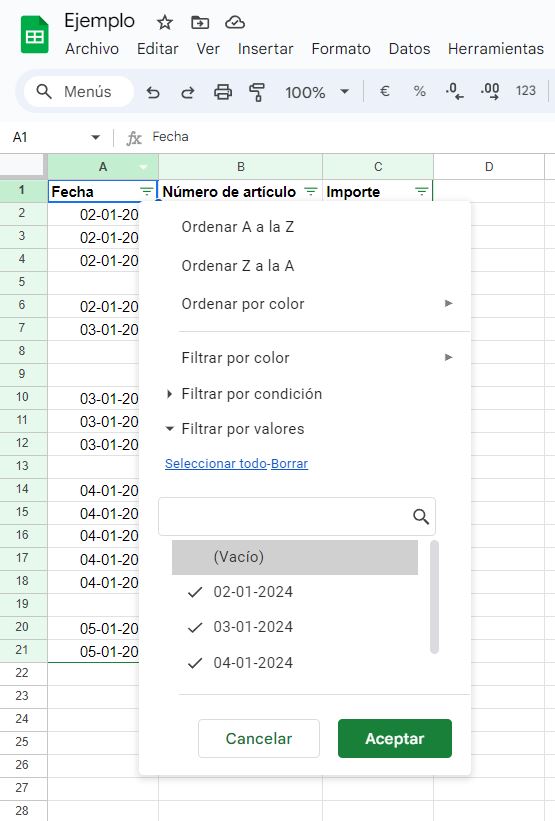Click the move to folder icon

click(200, 23)
